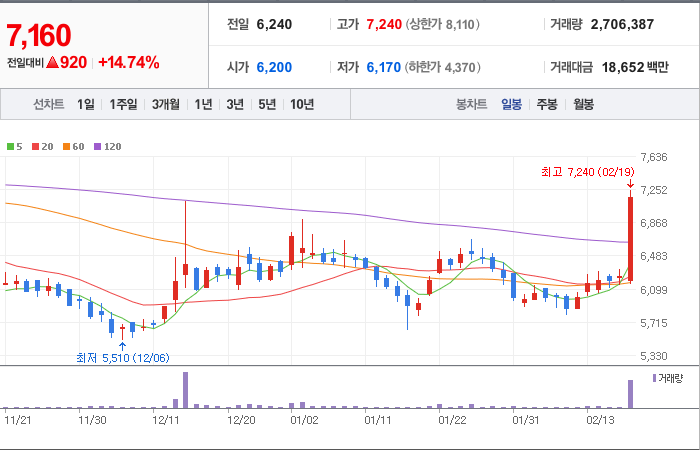Click the 시가 value 6,200
The image size is (700, 450).
[x=274, y=67]
